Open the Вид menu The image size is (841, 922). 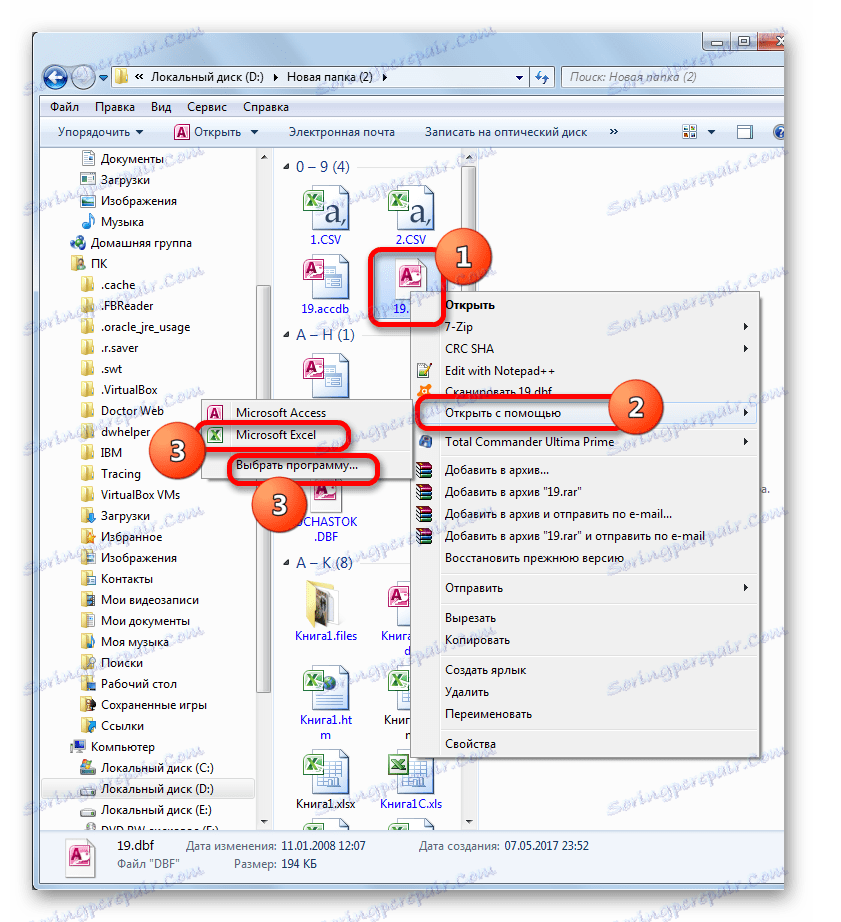pyautogui.click(x=161, y=107)
